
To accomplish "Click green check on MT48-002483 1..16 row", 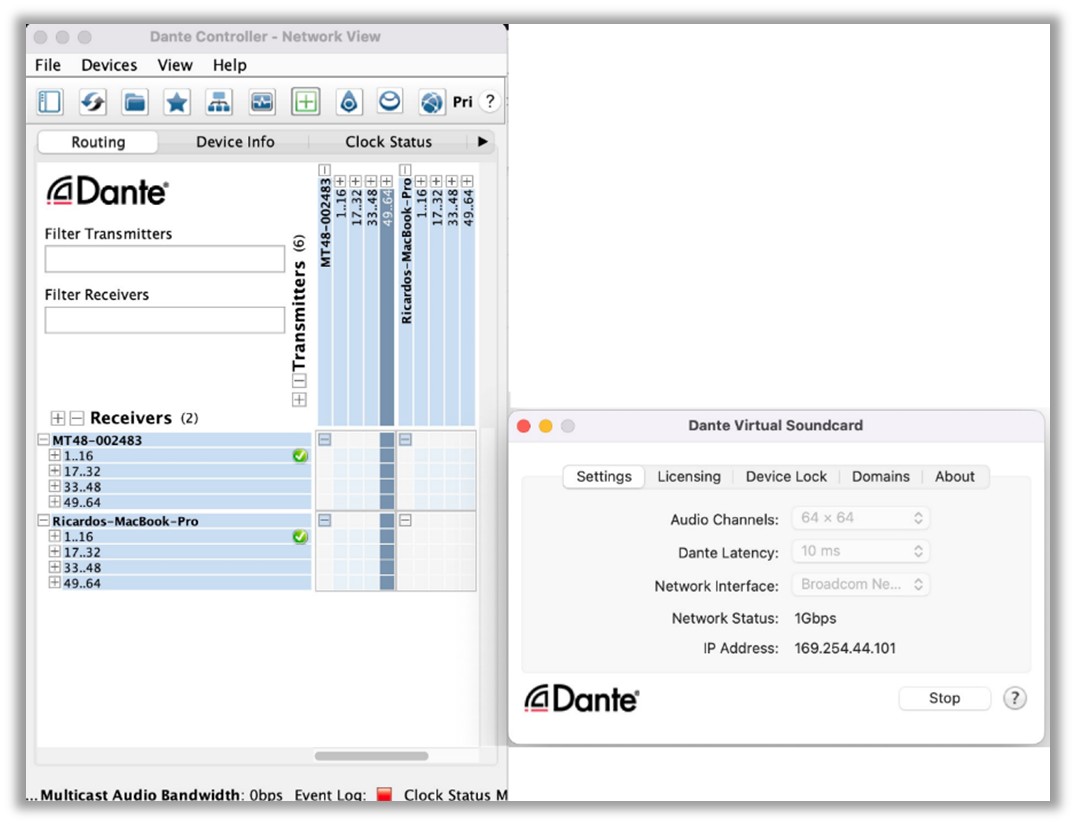I will [299, 456].
